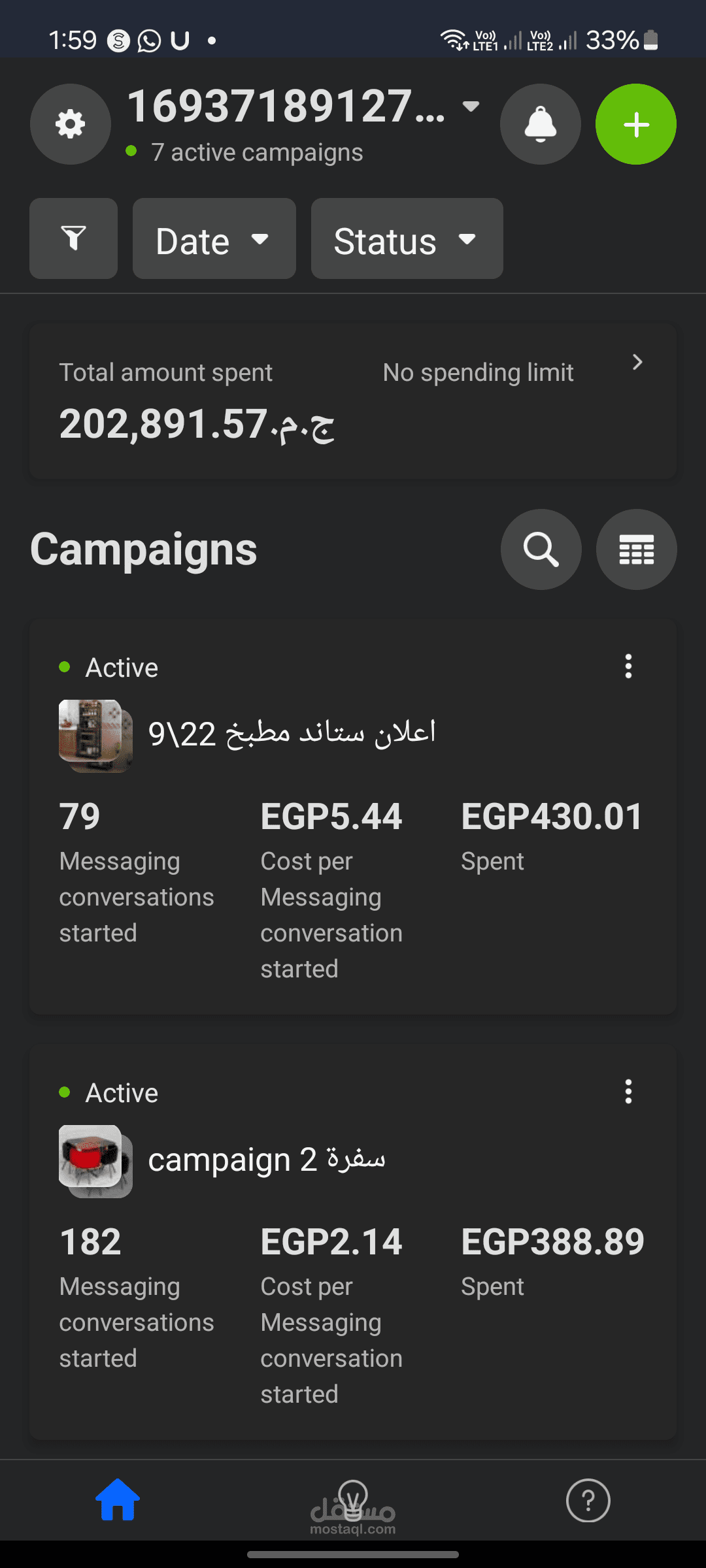Open the ad account selector dropdown arrow
Viewport: 706px width, 1568px height.
coord(471,106)
